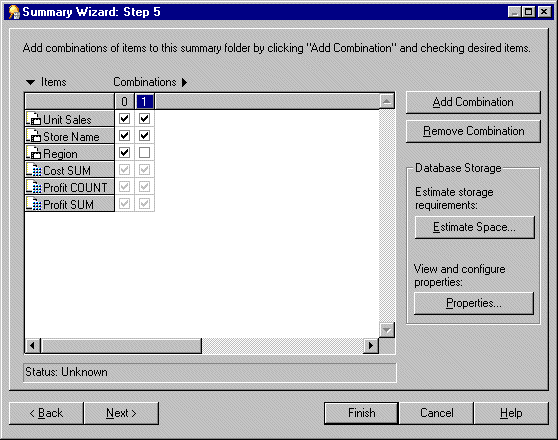The width and height of the screenshot is (558, 440).
Task: Click the horizontal scrollbar right arrow
Action: click(x=371, y=346)
